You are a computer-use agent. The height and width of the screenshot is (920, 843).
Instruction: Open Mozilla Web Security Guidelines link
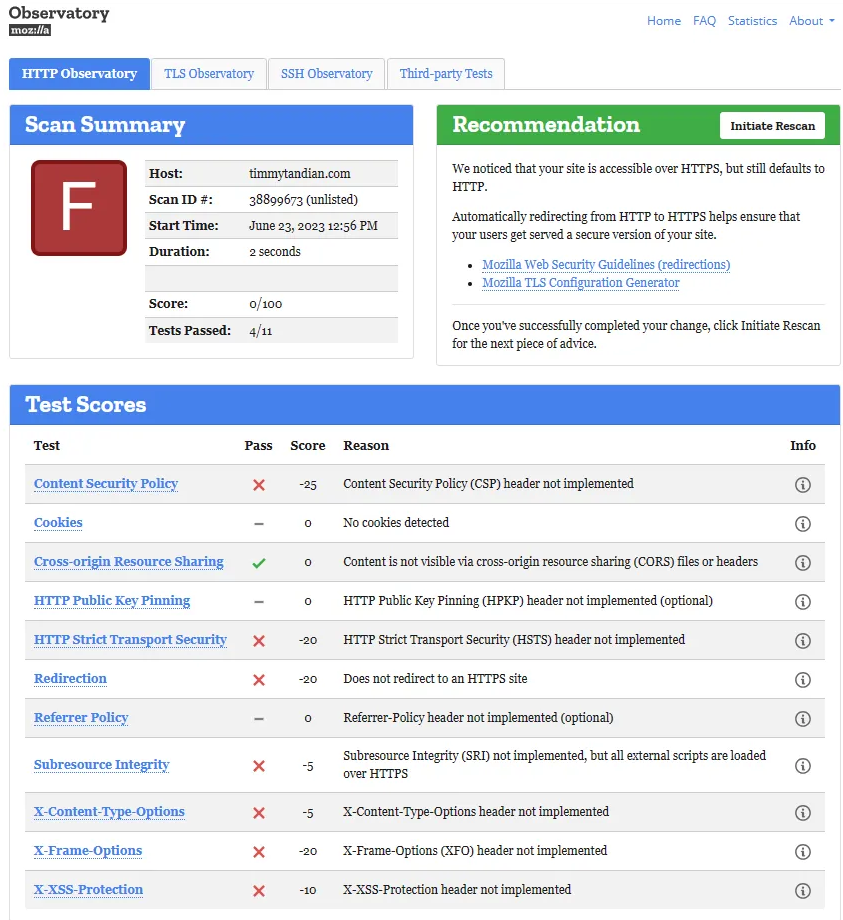(606, 264)
